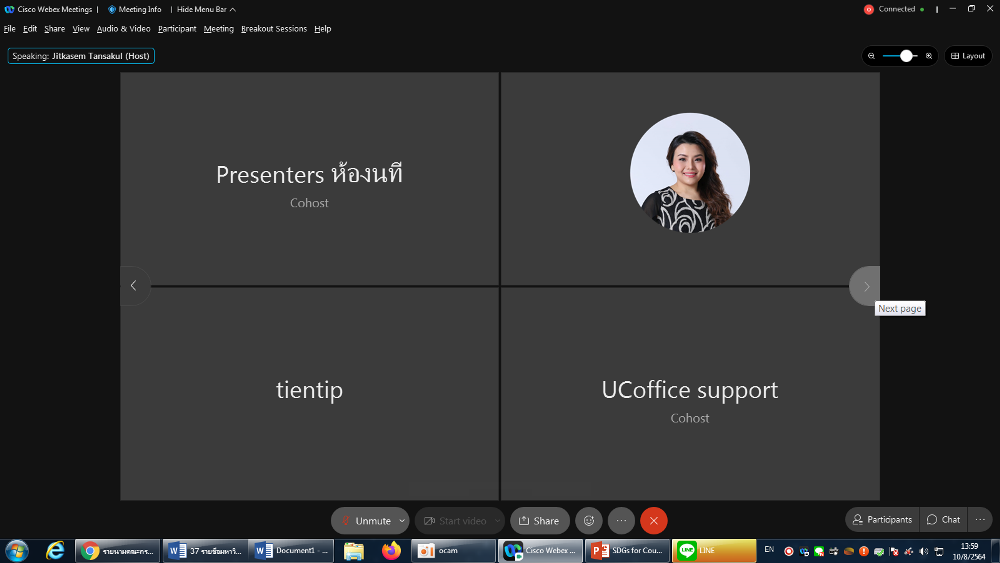Open the Breakout Sessions menu
The height and width of the screenshot is (563, 1000).
(x=273, y=29)
